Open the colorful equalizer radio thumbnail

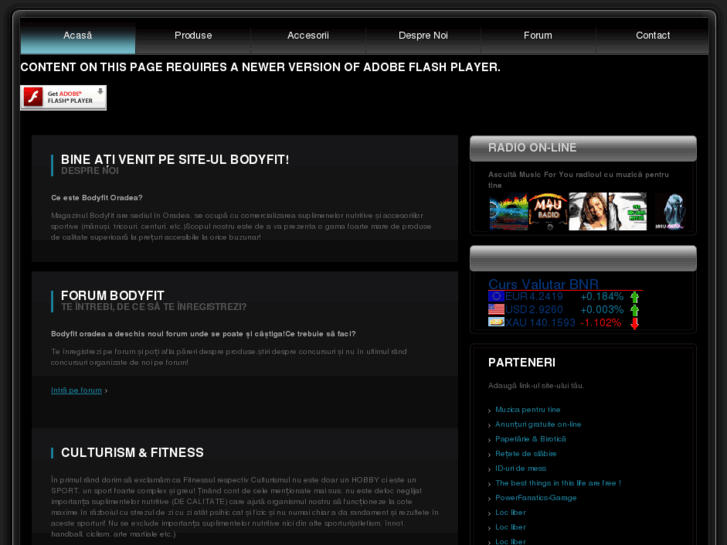click(509, 212)
